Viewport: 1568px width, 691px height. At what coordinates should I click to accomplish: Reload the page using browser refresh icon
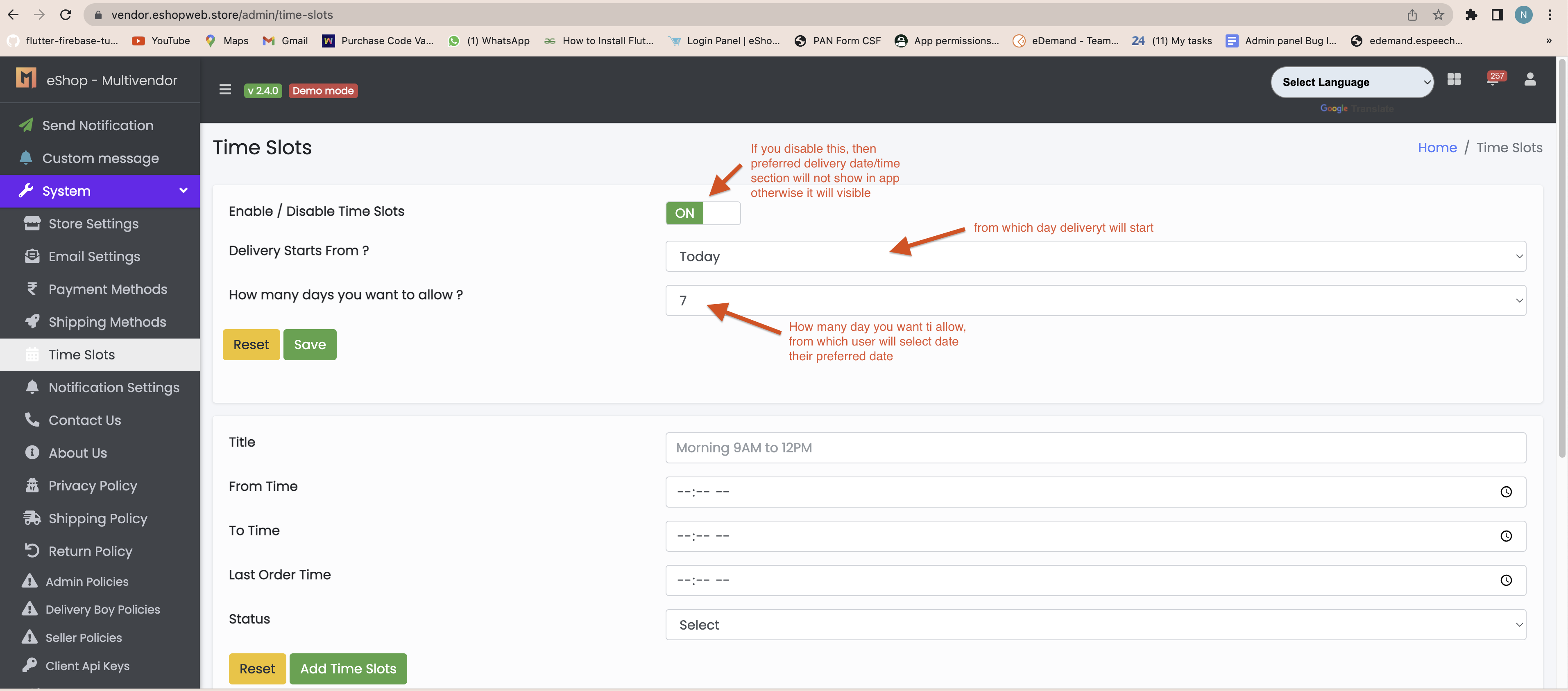point(66,15)
